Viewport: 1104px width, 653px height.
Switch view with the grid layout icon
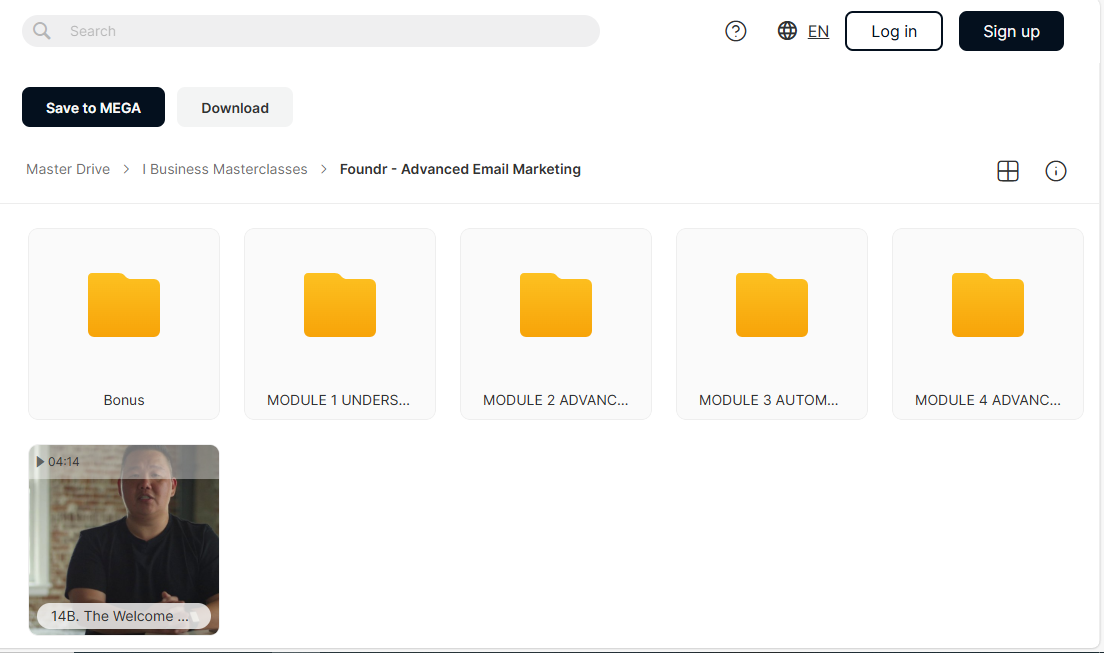pyautogui.click(x=1008, y=170)
